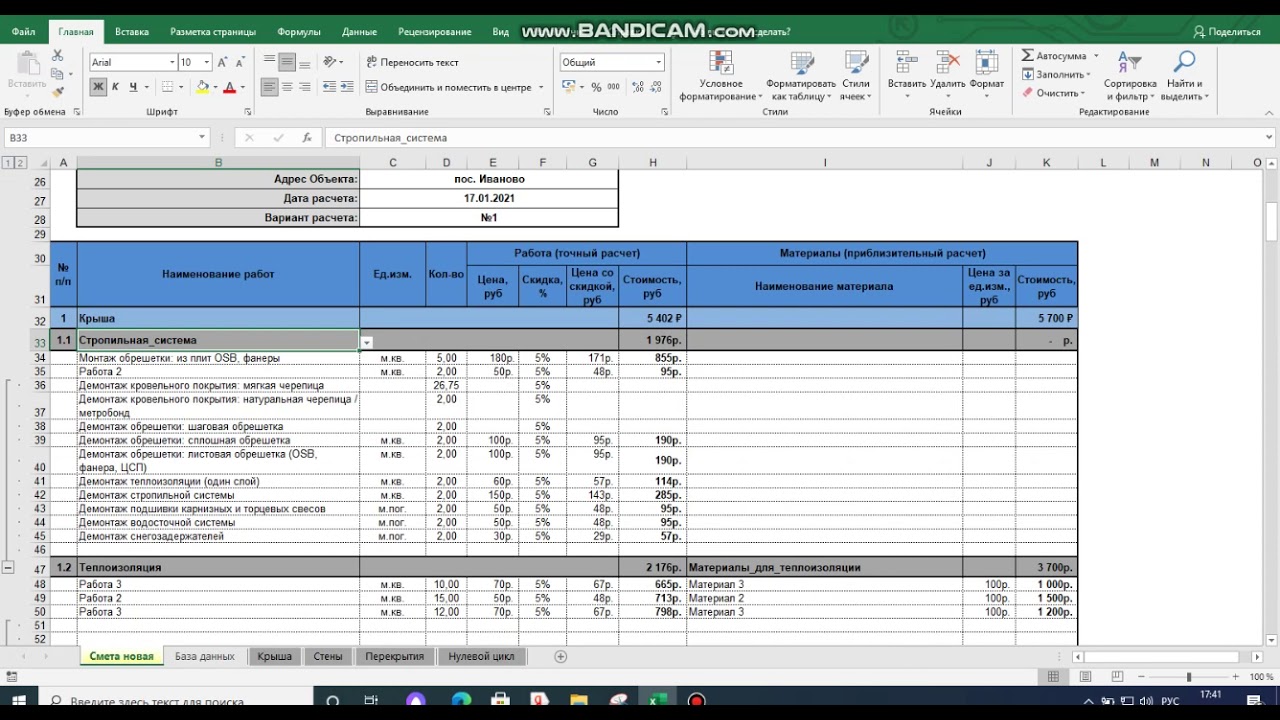Open the text orientation icon
The width and height of the screenshot is (1280, 720).
click(329, 62)
